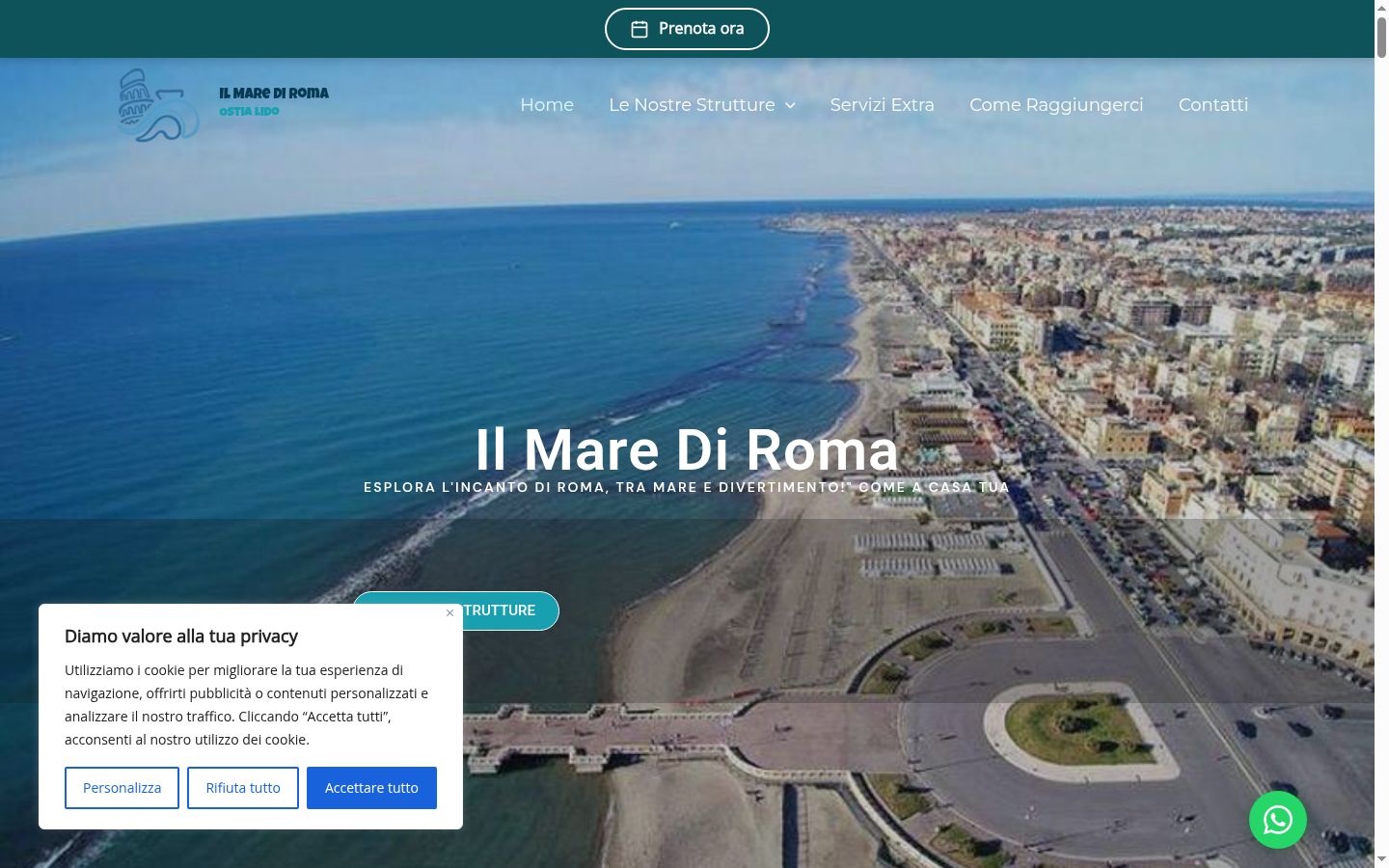Viewport: 1389px width, 868px height.
Task: Accept cookies with Accettare tutto
Action: pyautogui.click(x=371, y=788)
